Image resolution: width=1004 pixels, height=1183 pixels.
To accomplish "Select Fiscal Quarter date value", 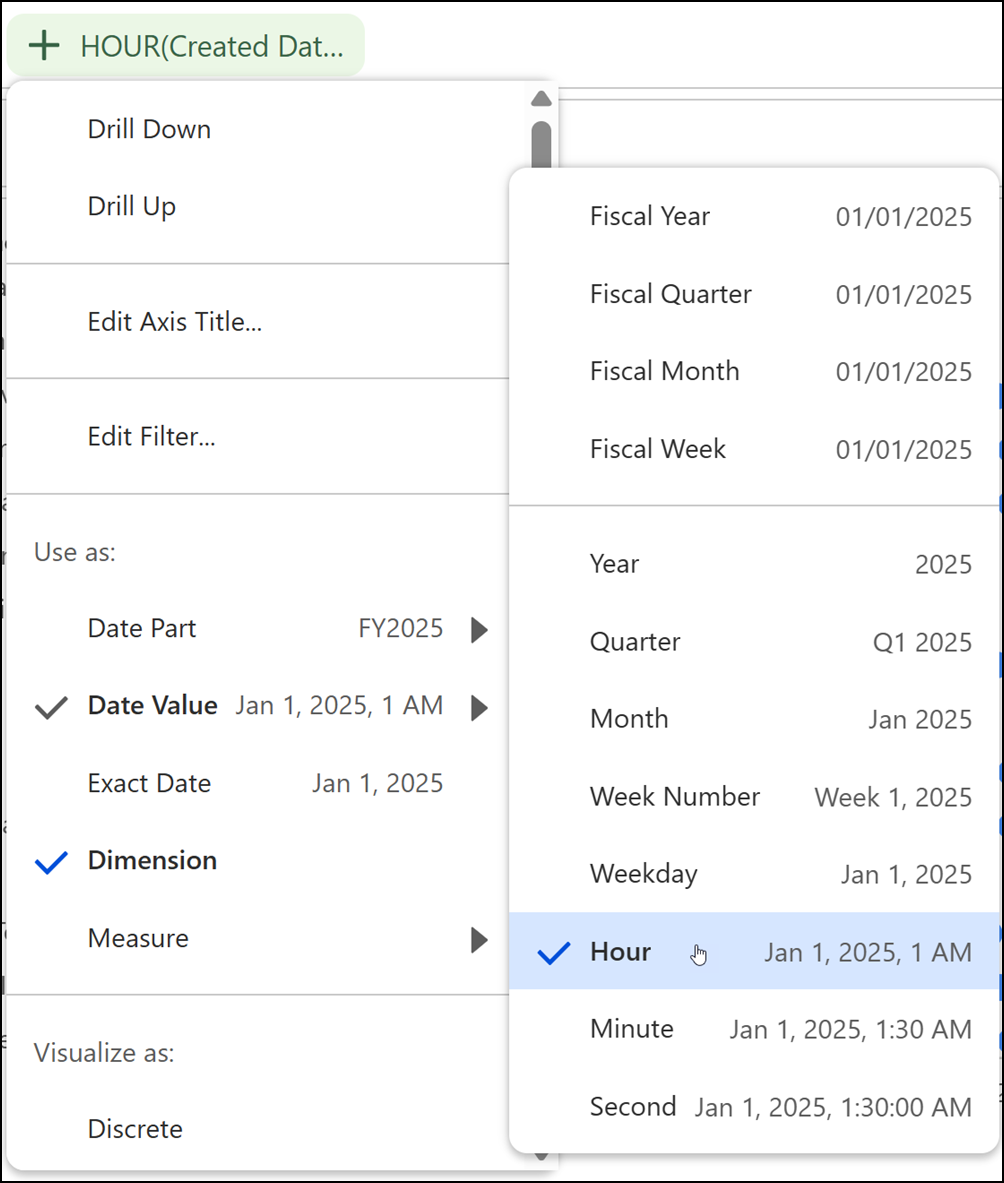I will click(754, 294).
